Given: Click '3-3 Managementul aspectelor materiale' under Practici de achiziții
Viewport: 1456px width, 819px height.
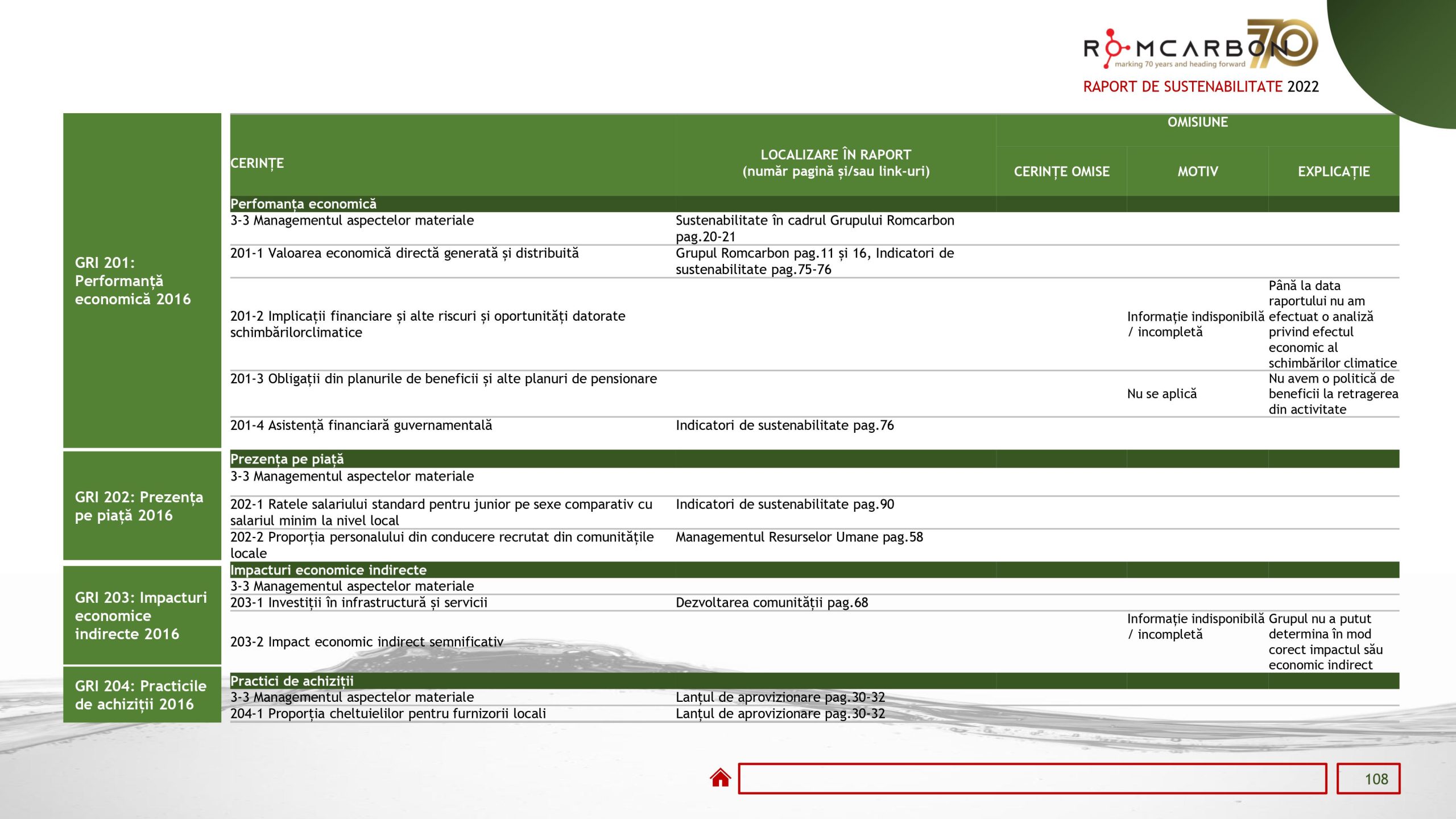Looking at the screenshot, I should (x=352, y=697).
